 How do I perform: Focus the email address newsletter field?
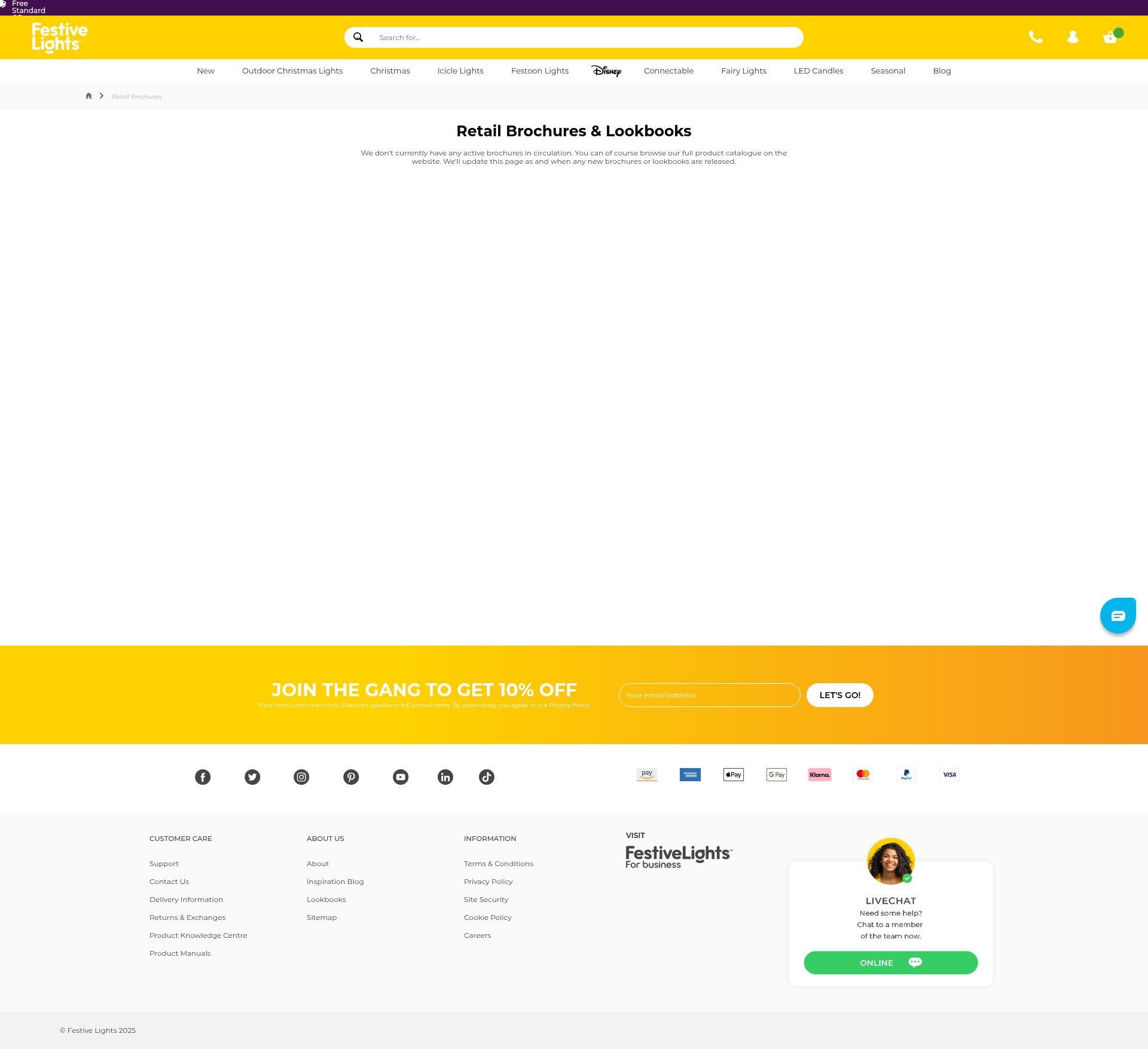[x=710, y=695]
